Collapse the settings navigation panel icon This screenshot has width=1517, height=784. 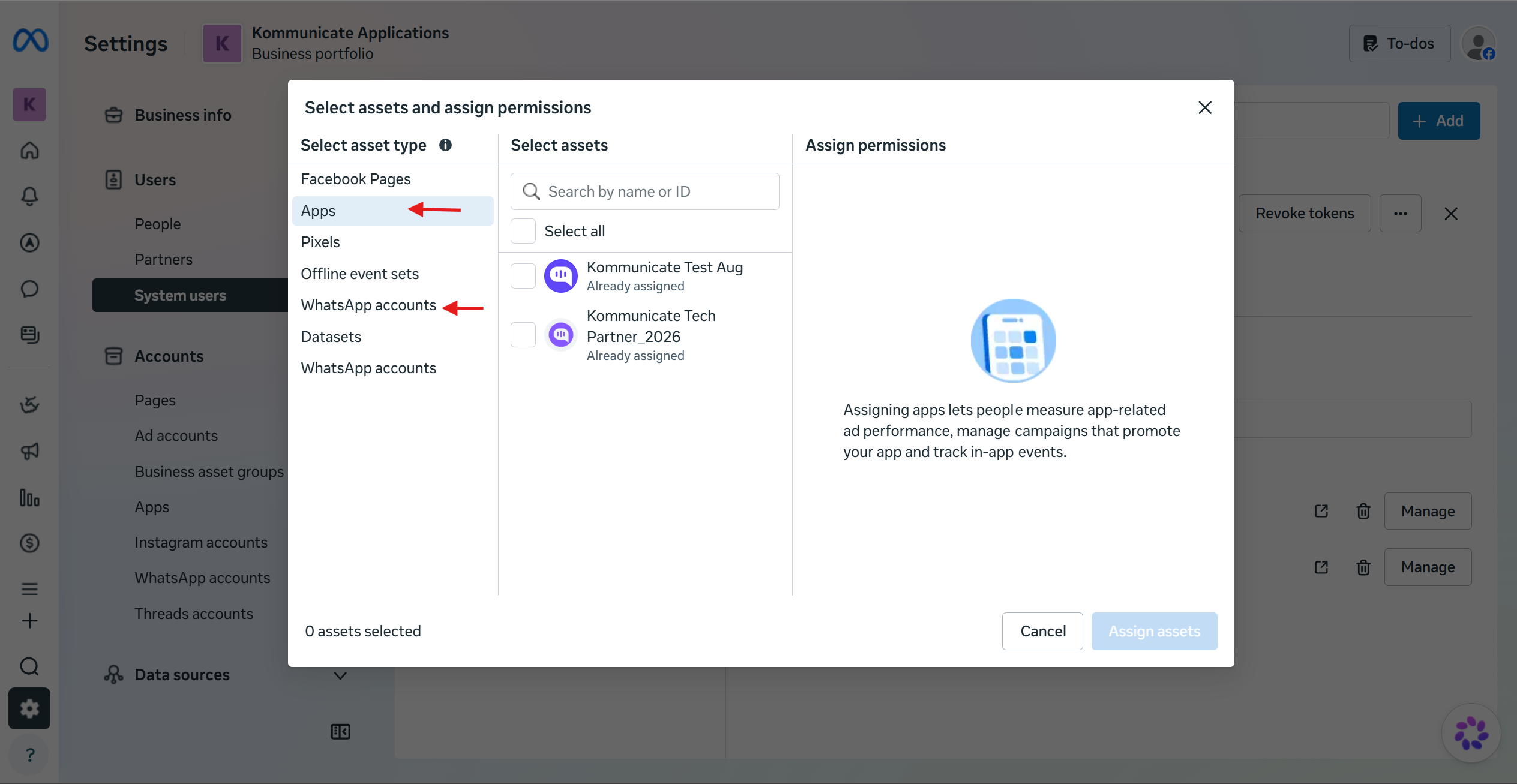pos(340,732)
